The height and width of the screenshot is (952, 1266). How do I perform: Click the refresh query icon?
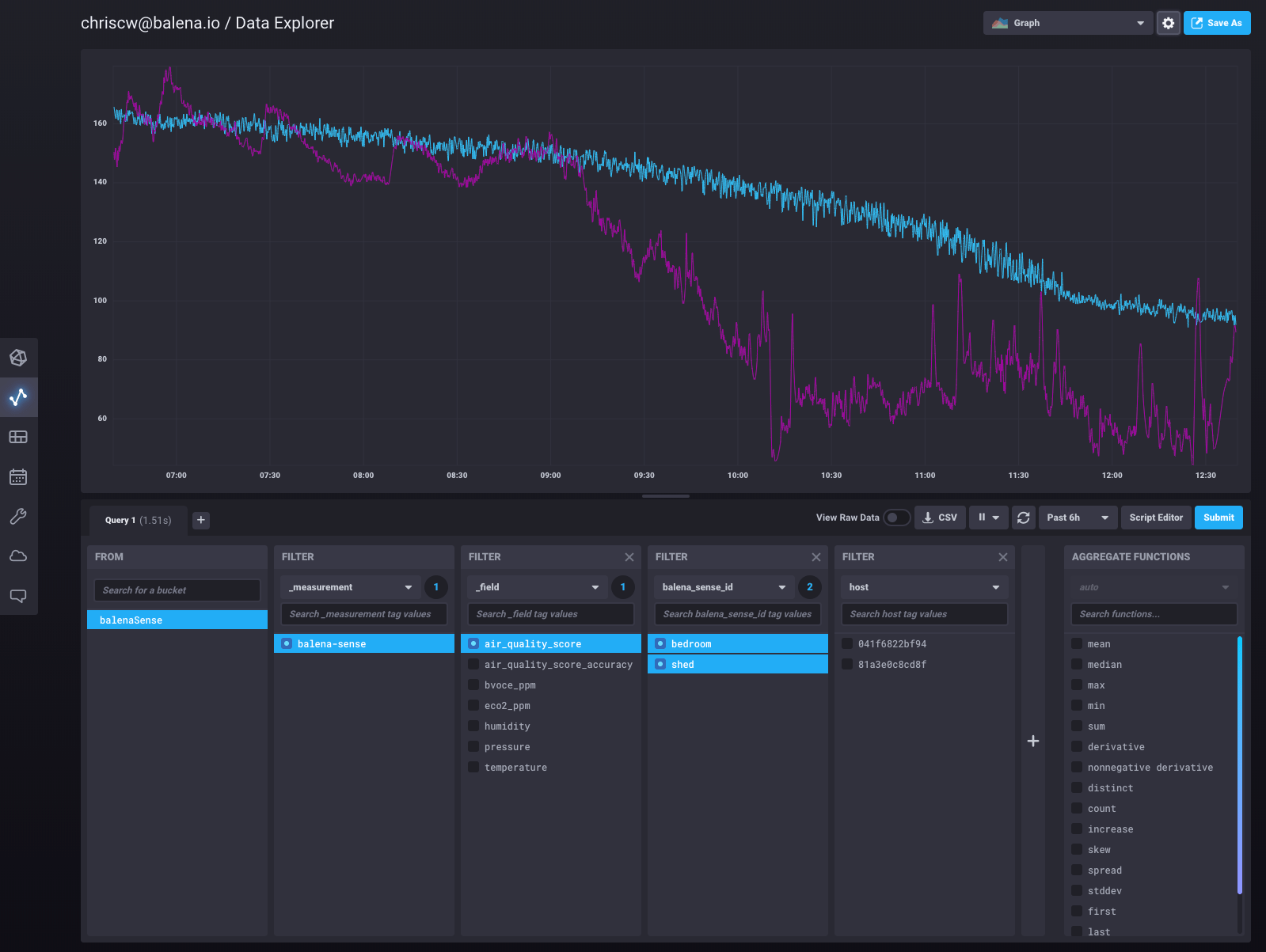tap(1023, 518)
